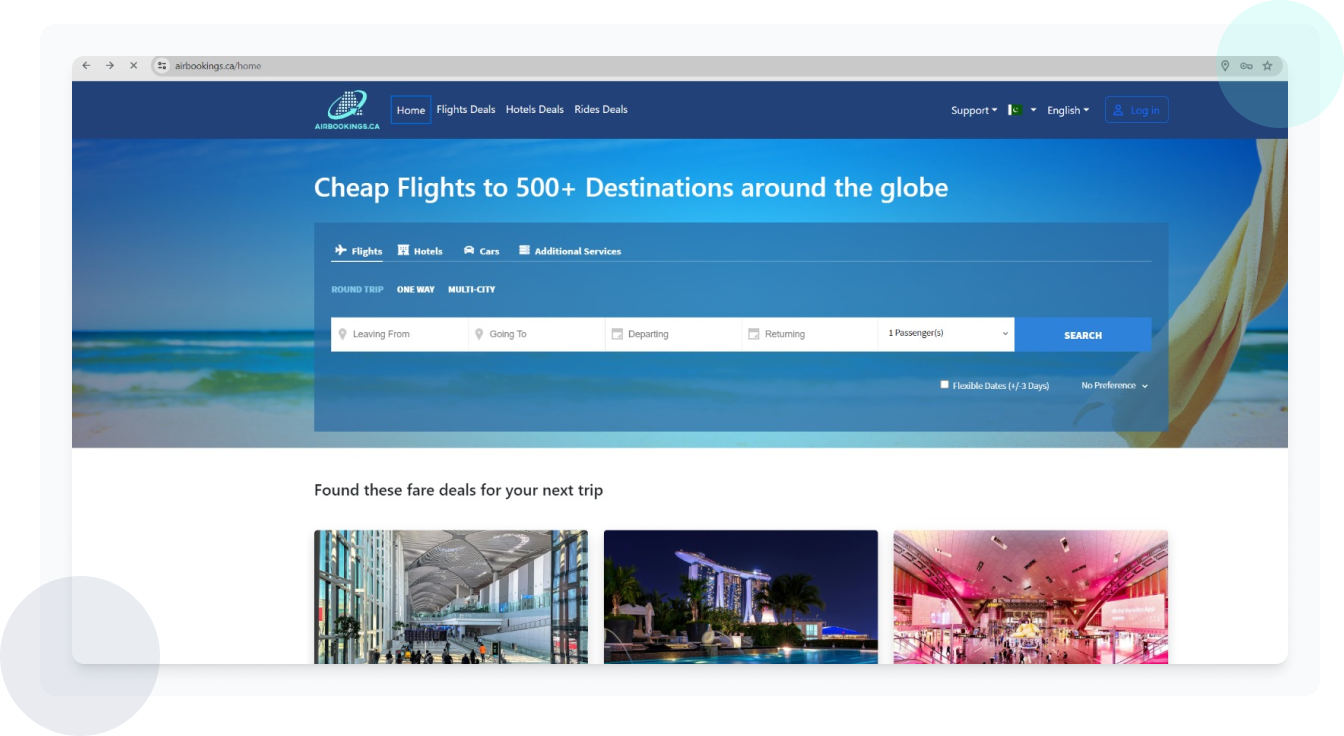1344x736 pixels.
Task: Open the English language dropdown
Action: point(1067,111)
